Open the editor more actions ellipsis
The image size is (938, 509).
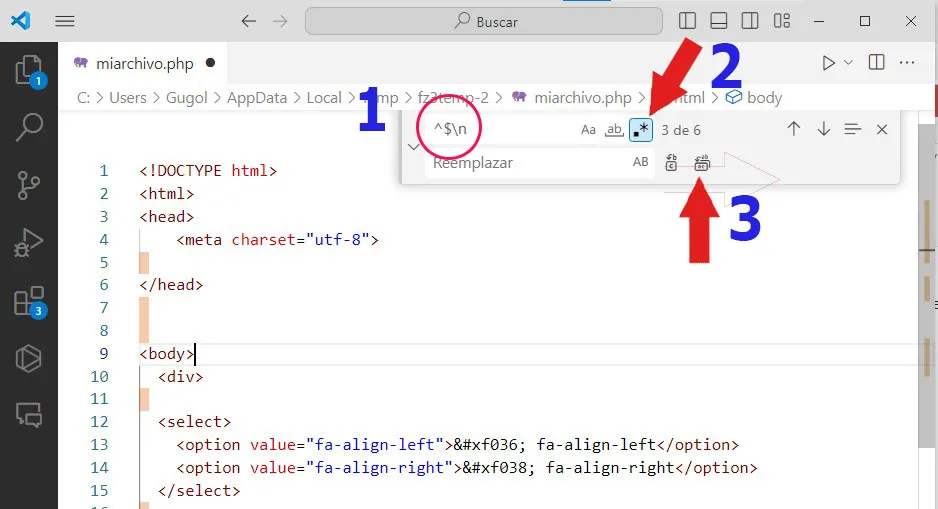click(x=907, y=63)
